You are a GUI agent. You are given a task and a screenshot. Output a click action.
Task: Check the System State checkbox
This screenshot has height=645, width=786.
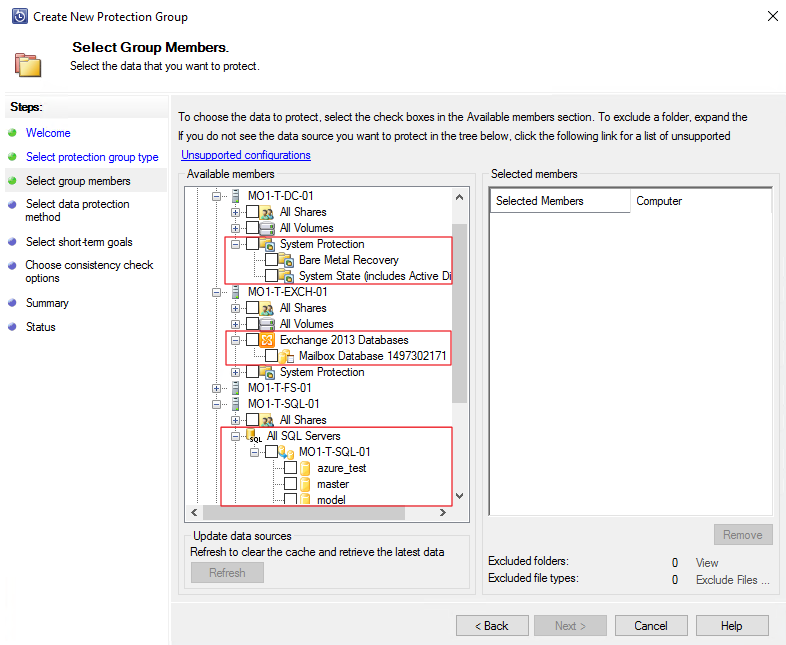pyautogui.click(x=272, y=276)
